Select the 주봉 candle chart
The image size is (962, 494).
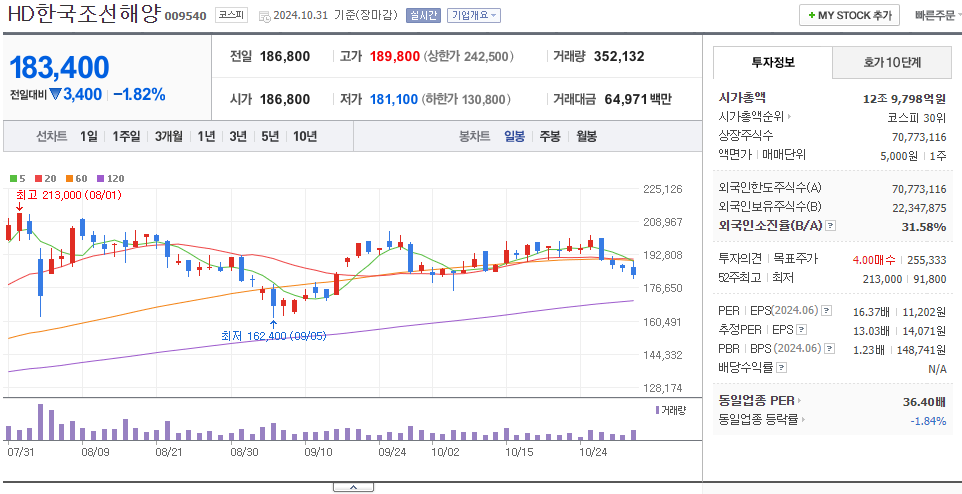click(x=550, y=136)
